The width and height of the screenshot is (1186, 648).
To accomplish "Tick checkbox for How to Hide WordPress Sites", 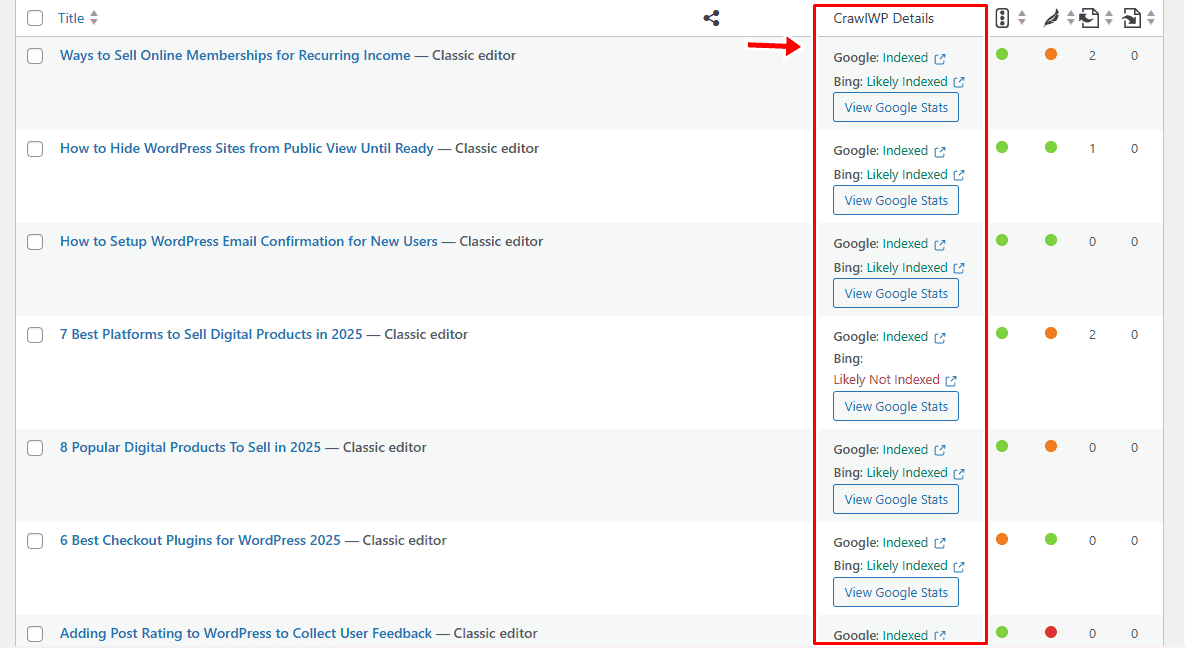I will tap(35, 149).
